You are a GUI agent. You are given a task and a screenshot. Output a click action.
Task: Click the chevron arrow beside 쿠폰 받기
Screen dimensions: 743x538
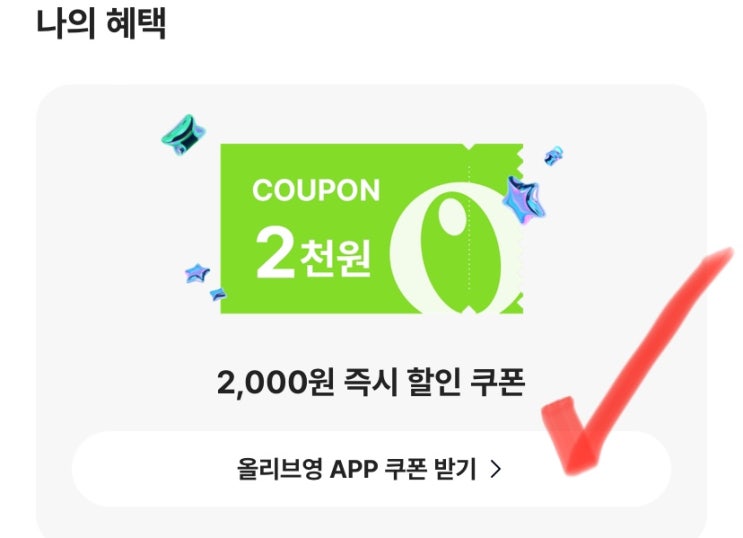(x=496, y=469)
